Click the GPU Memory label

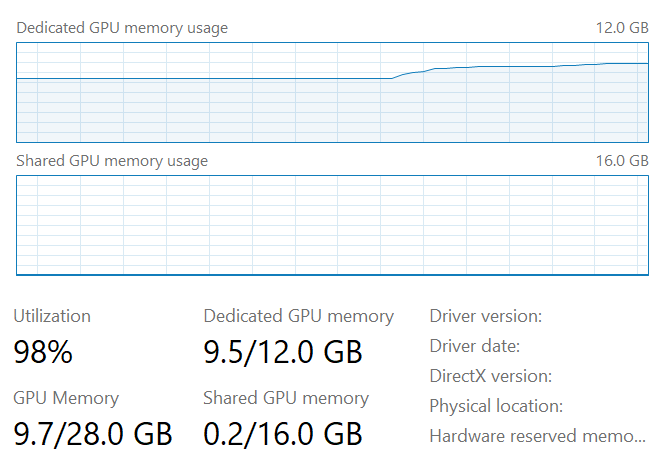66,398
